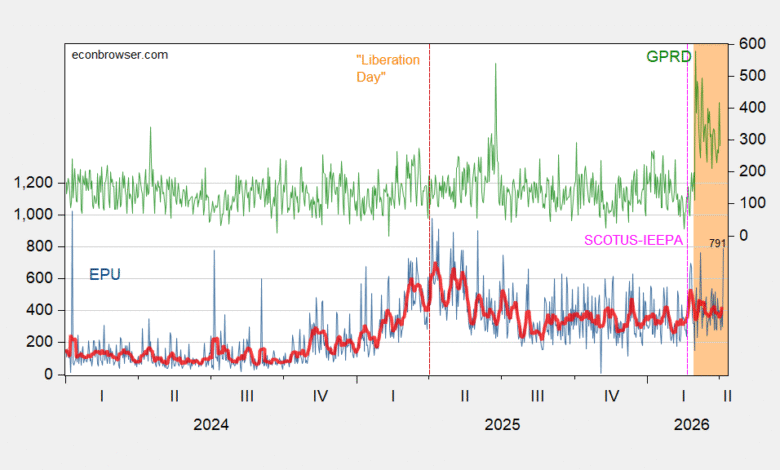
Task: Click the 300 tick on right axis
Action: tap(751, 140)
